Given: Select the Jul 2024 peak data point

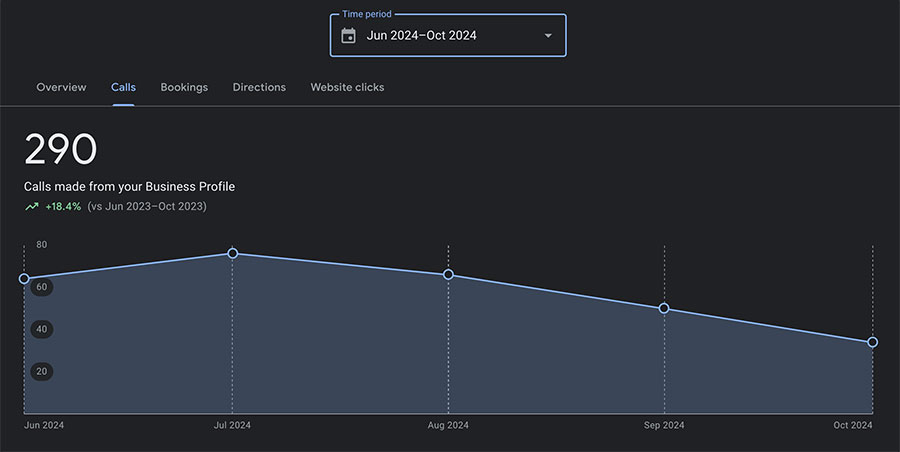Looking at the screenshot, I should tap(232, 253).
